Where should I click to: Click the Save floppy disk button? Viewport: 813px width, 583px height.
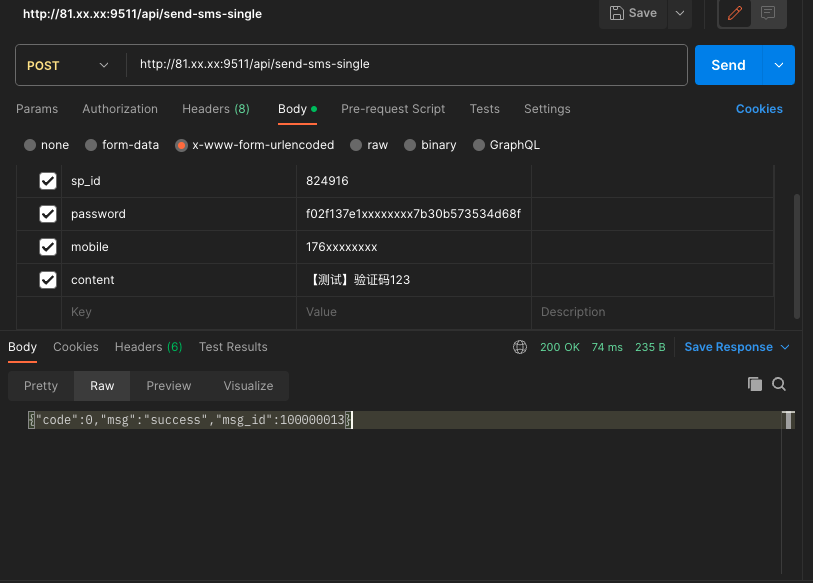pos(632,13)
